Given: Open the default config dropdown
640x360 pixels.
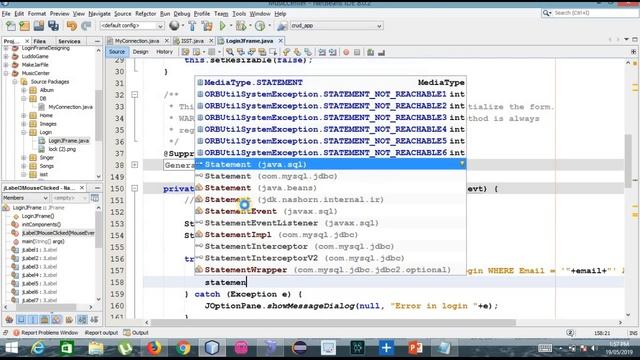Looking at the screenshot, I should click(131, 26).
